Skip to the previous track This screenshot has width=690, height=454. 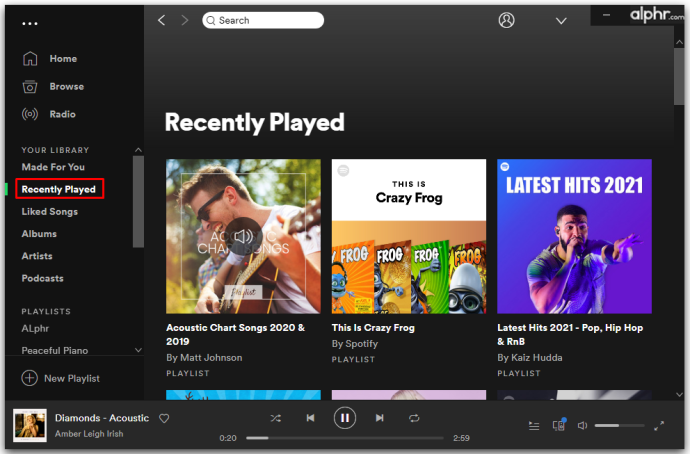tap(310, 418)
